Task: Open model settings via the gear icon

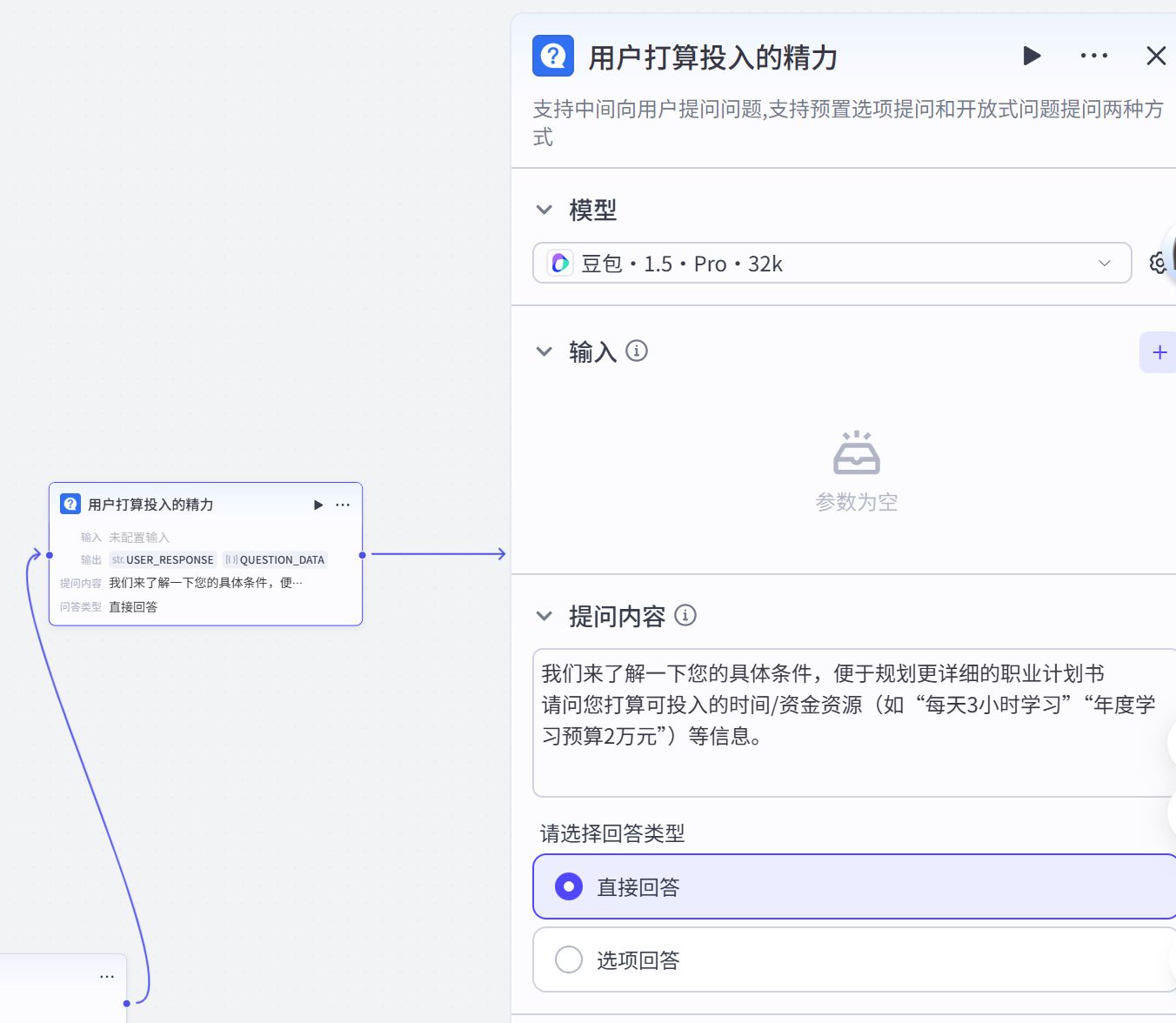Action: [x=1157, y=263]
